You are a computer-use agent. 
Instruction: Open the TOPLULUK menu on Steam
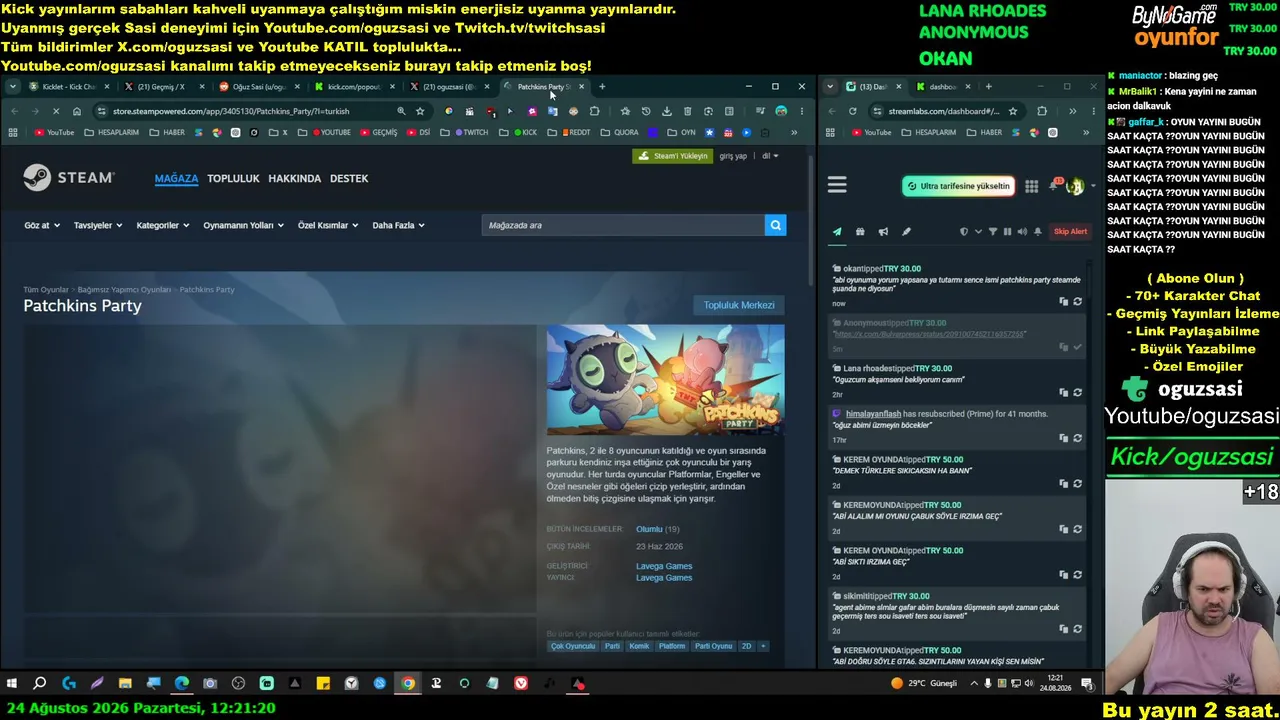click(x=233, y=178)
